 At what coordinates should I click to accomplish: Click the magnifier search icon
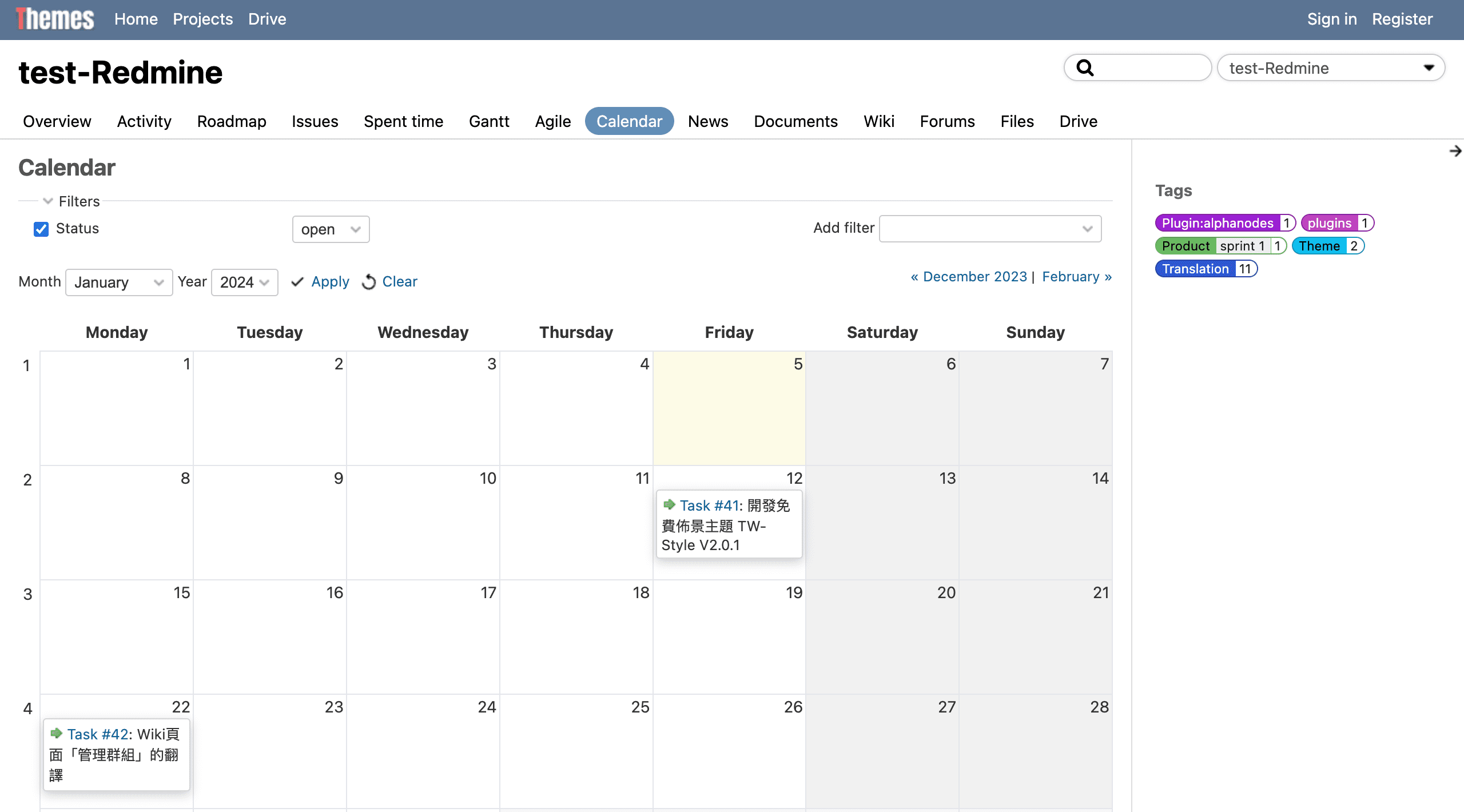(x=1085, y=68)
